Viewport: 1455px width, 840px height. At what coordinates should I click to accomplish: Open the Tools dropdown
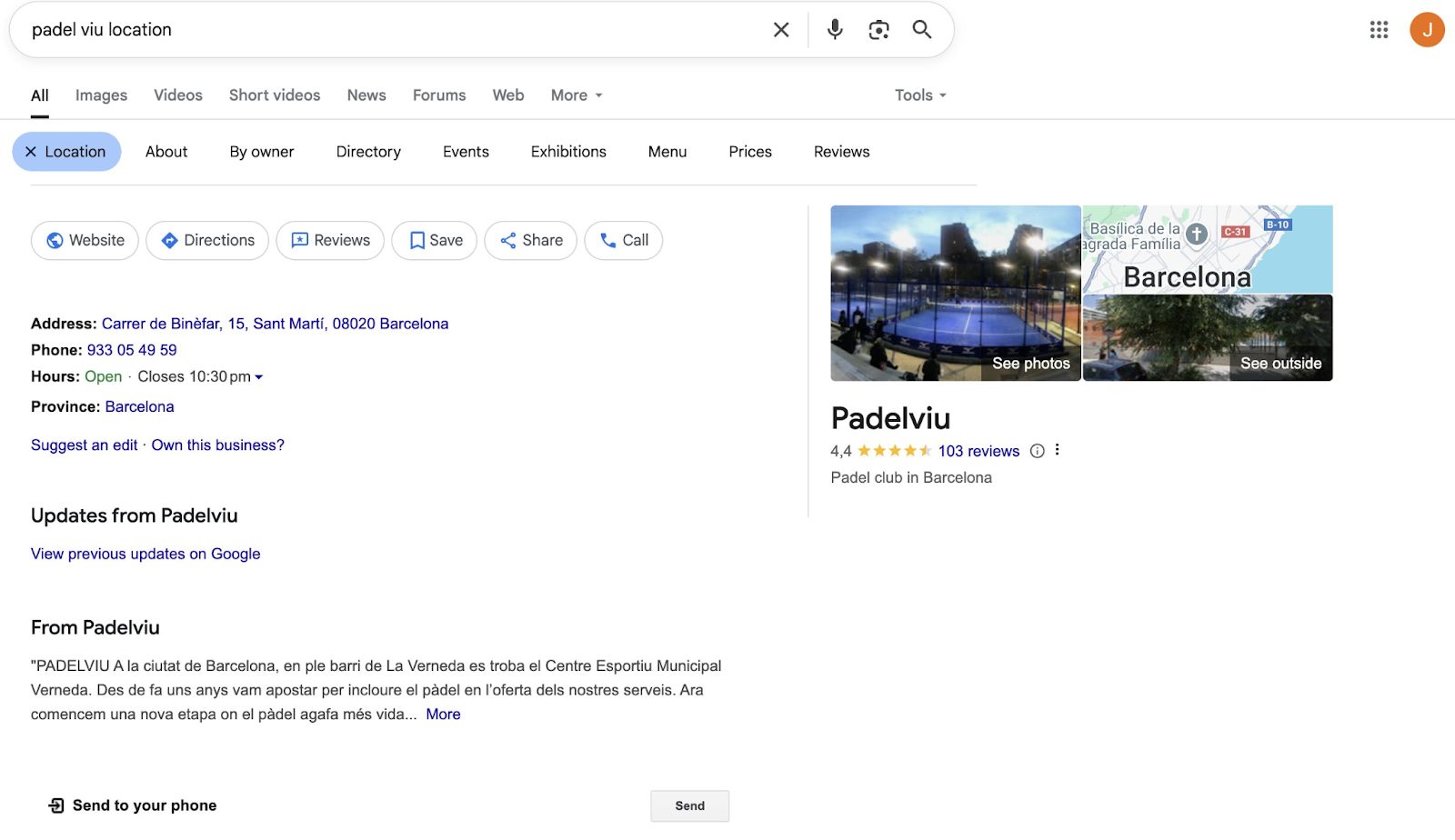[920, 95]
